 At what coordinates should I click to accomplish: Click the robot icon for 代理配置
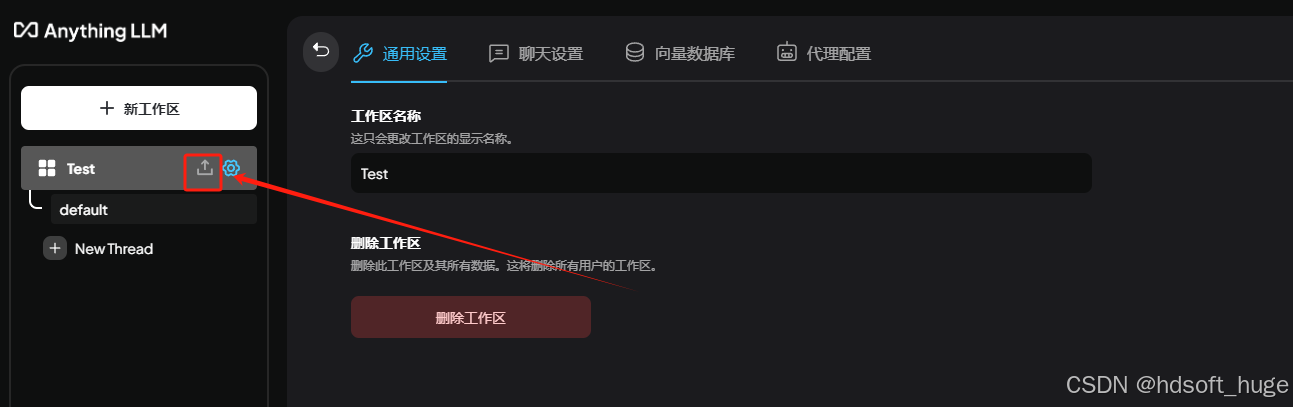787,53
